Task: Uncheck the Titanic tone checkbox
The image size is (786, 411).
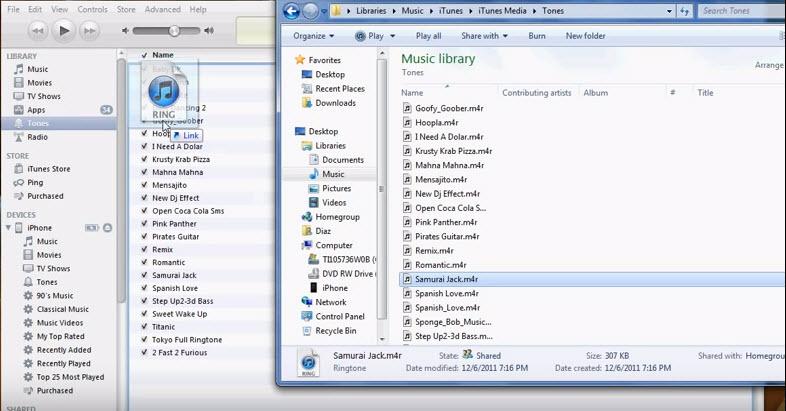Action: tap(144, 327)
